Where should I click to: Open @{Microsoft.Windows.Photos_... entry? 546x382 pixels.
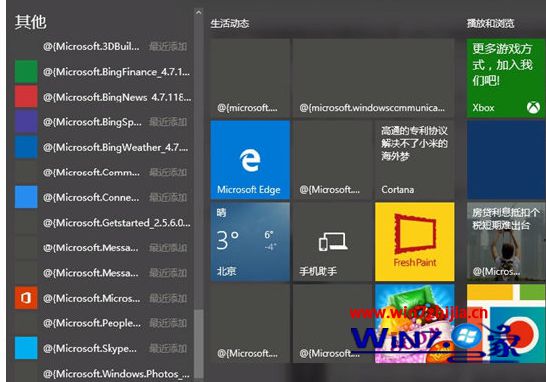pyautogui.click(x=103, y=374)
